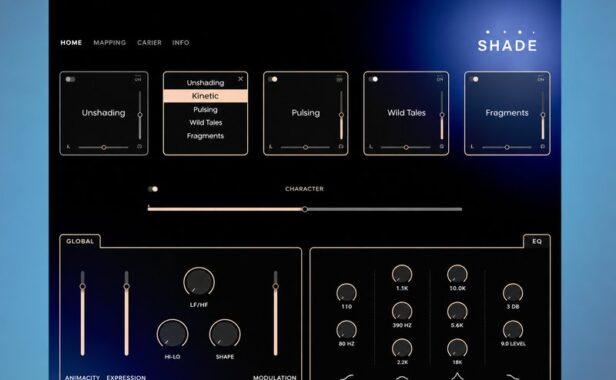This screenshot has height=380, width=616.
Task: Adjust the Pulsing vertical volume slider
Action: pyautogui.click(x=341, y=115)
